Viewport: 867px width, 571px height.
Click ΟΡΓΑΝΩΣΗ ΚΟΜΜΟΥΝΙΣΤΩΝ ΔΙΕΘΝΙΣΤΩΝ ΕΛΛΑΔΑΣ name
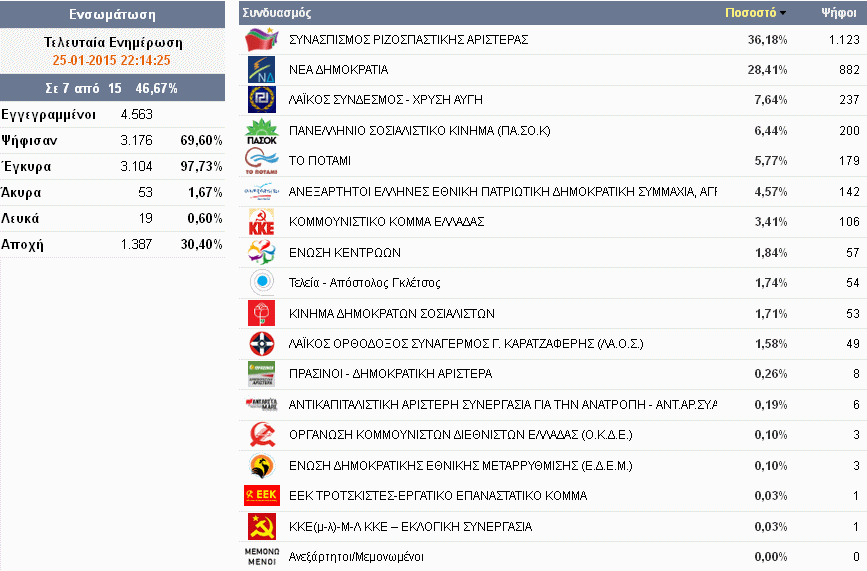pyautogui.click(x=461, y=435)
